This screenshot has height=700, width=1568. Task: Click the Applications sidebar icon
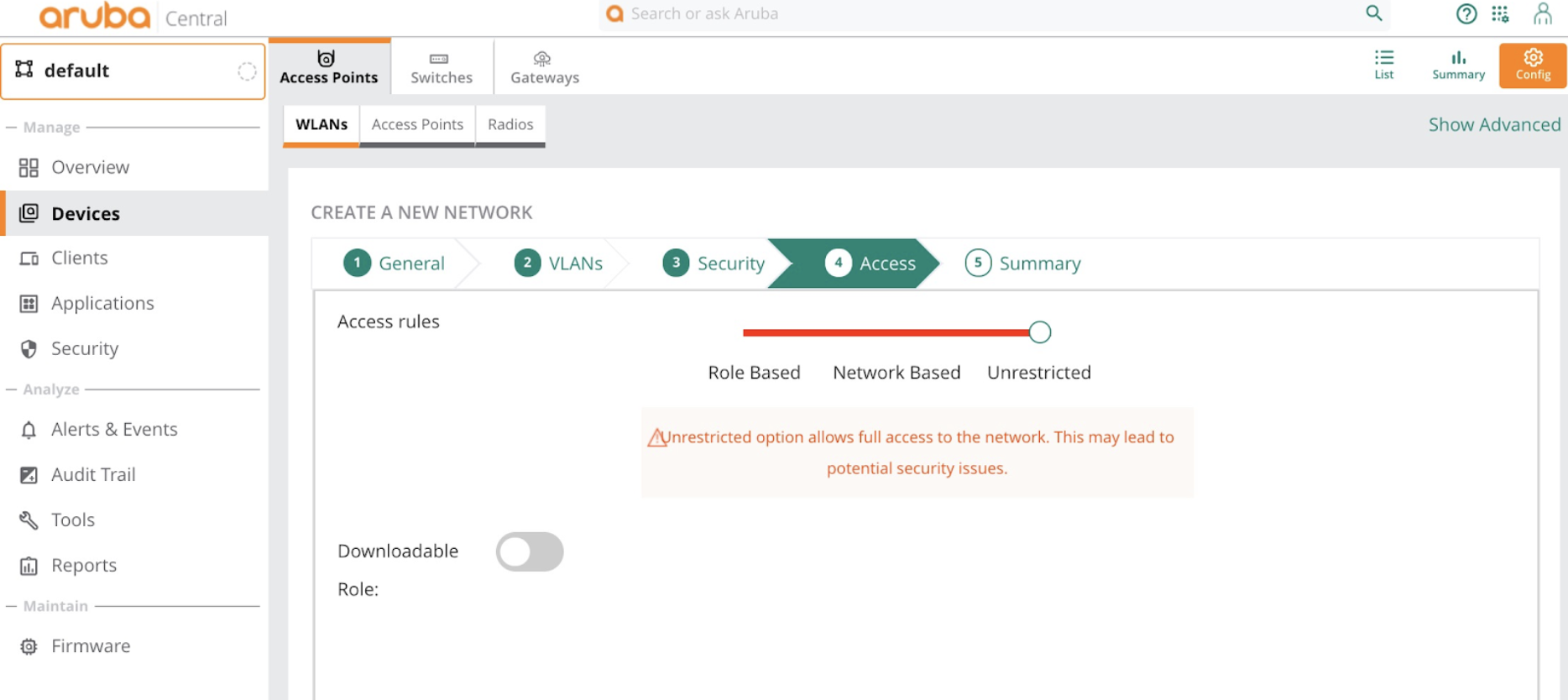(29, 304)
